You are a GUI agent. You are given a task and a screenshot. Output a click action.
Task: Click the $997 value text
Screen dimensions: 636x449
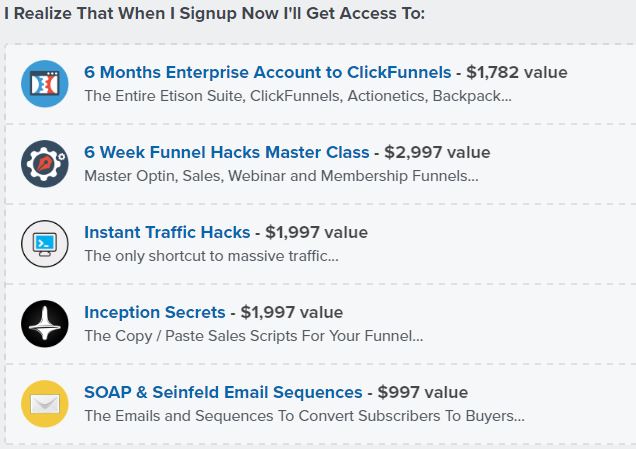pos(423,392)
